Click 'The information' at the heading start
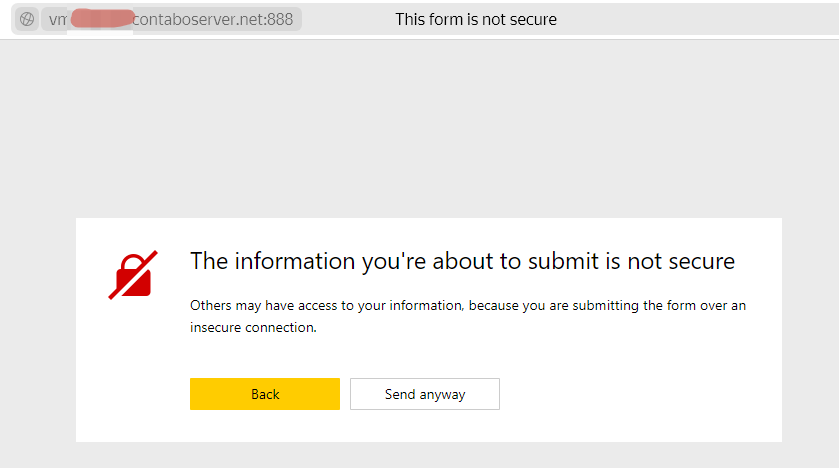 point(258,261)
